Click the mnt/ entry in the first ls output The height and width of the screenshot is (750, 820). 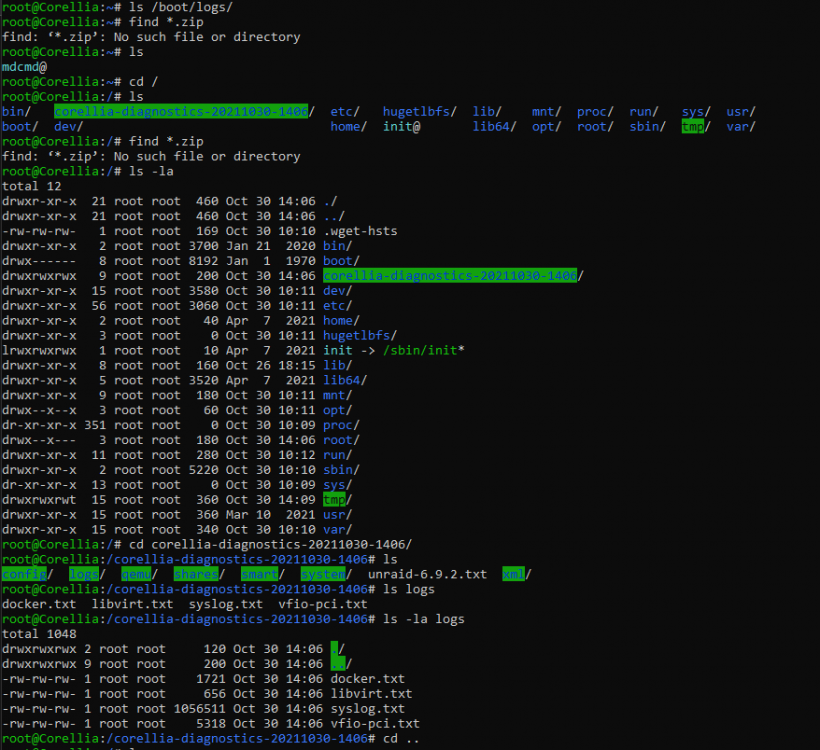pos(546,111)
